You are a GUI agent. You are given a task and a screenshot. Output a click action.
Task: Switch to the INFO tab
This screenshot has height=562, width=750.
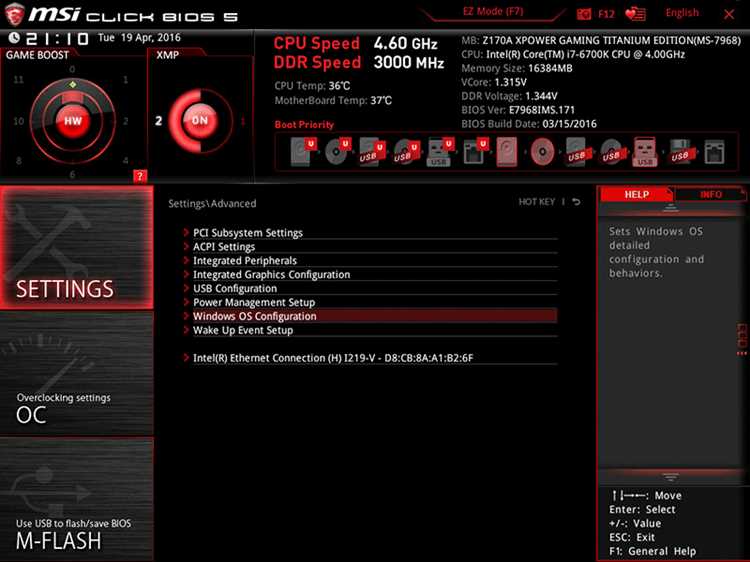(711, 195)
